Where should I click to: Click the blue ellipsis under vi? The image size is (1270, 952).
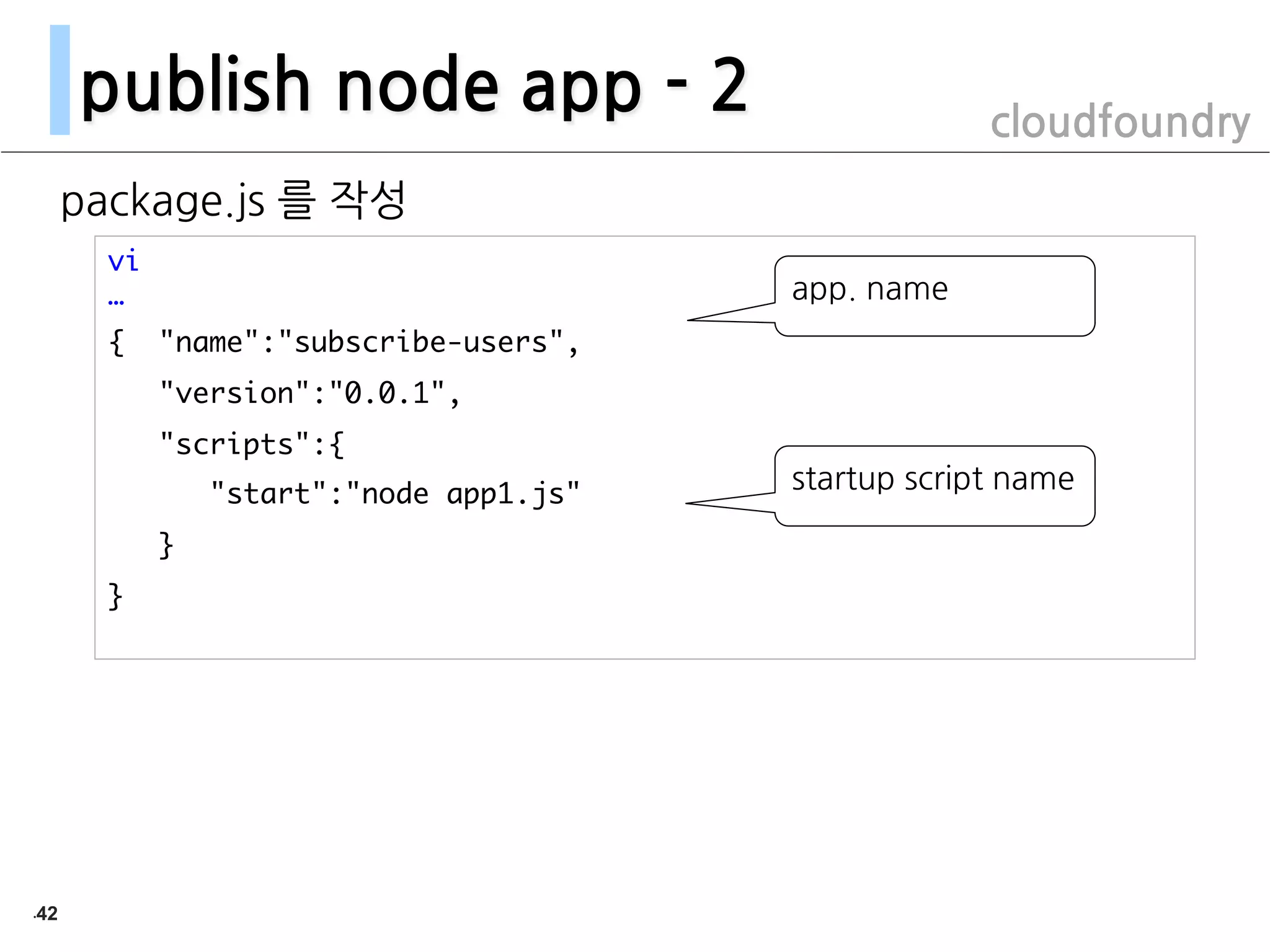[x=116, y=303]
